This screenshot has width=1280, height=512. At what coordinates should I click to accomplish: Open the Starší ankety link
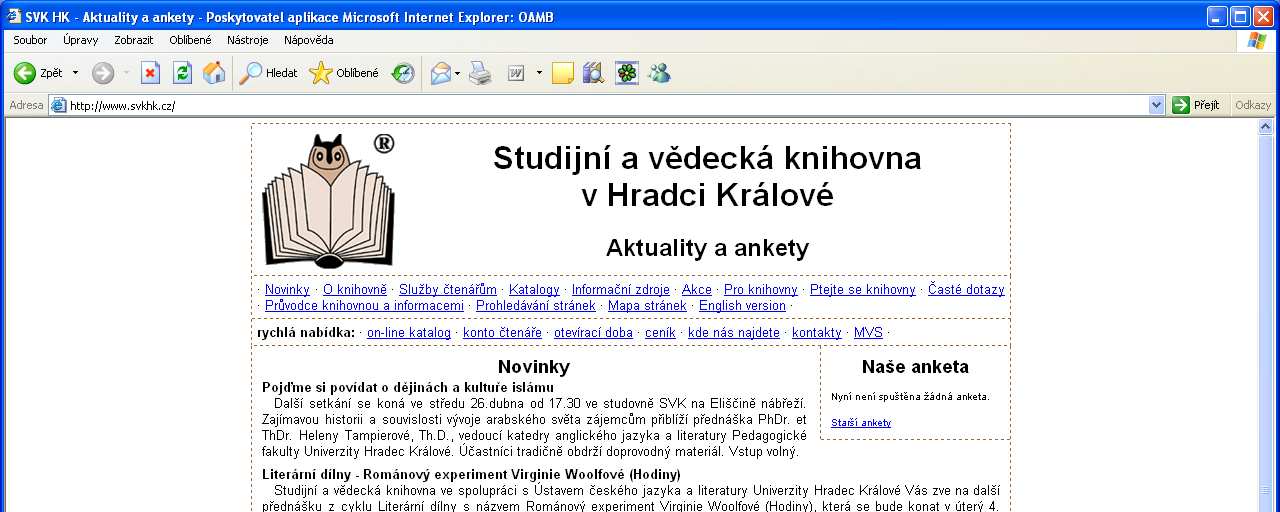click(861, 423)
